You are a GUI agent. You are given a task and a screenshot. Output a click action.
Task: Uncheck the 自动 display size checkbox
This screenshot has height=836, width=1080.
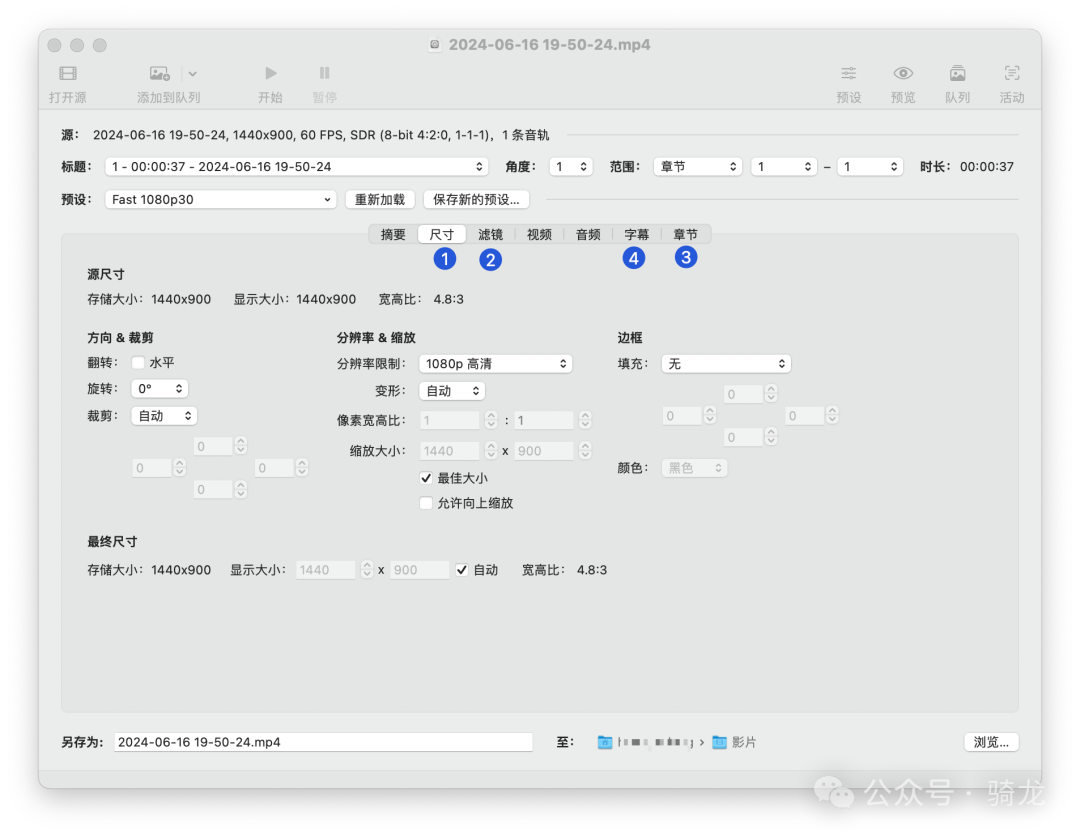462,570
